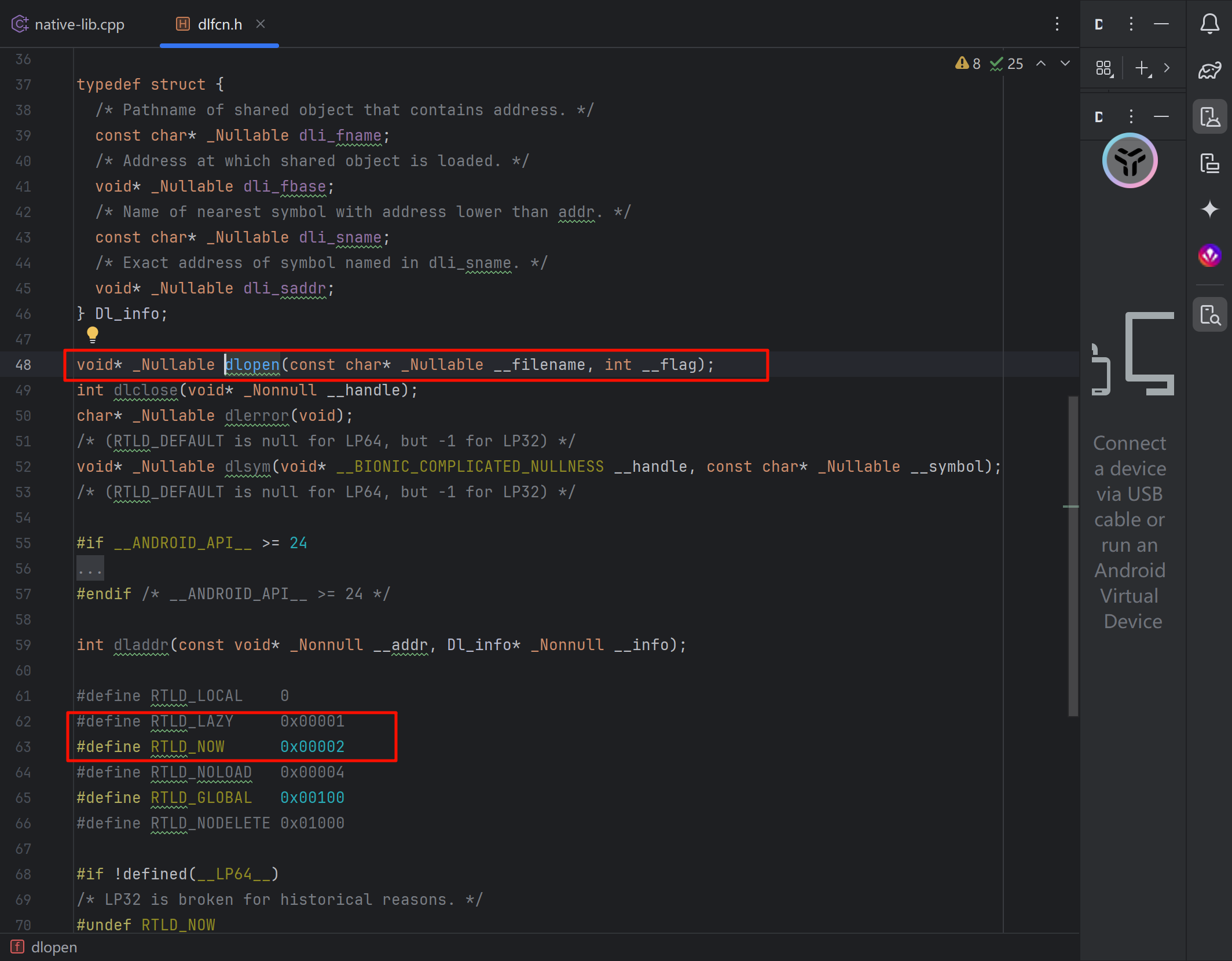Expand the chevron next to add device
Viewport: 1232px width, 961px height.
coord(1167,68)
